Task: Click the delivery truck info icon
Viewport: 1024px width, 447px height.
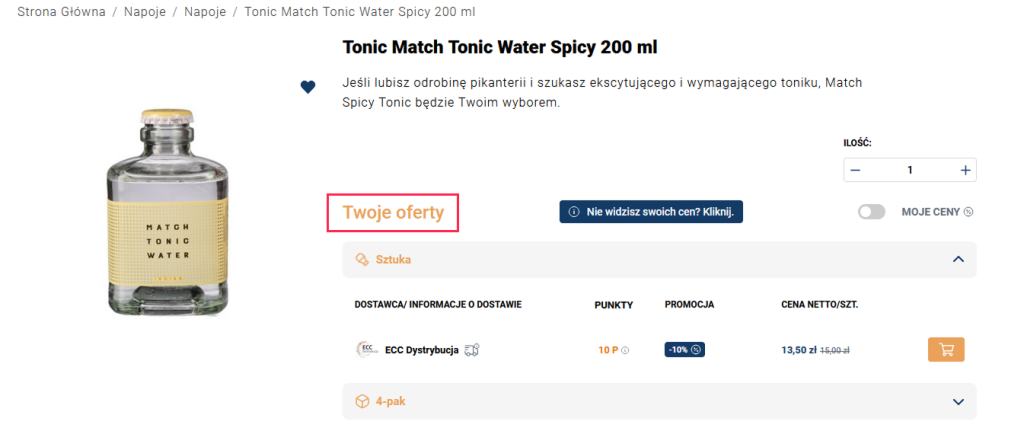Action: tap(473, 350)
